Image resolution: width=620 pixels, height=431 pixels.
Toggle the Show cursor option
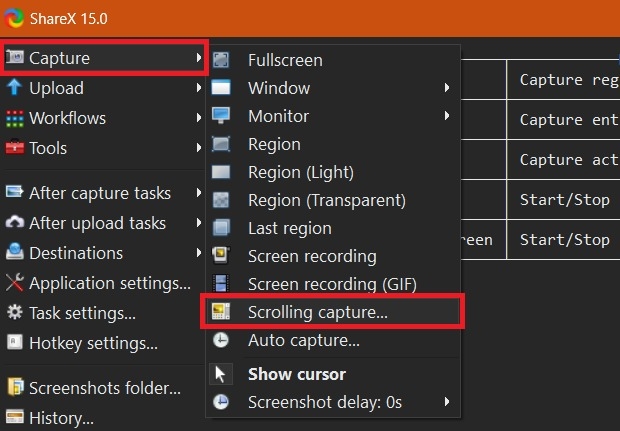click(x=333, y=374)
